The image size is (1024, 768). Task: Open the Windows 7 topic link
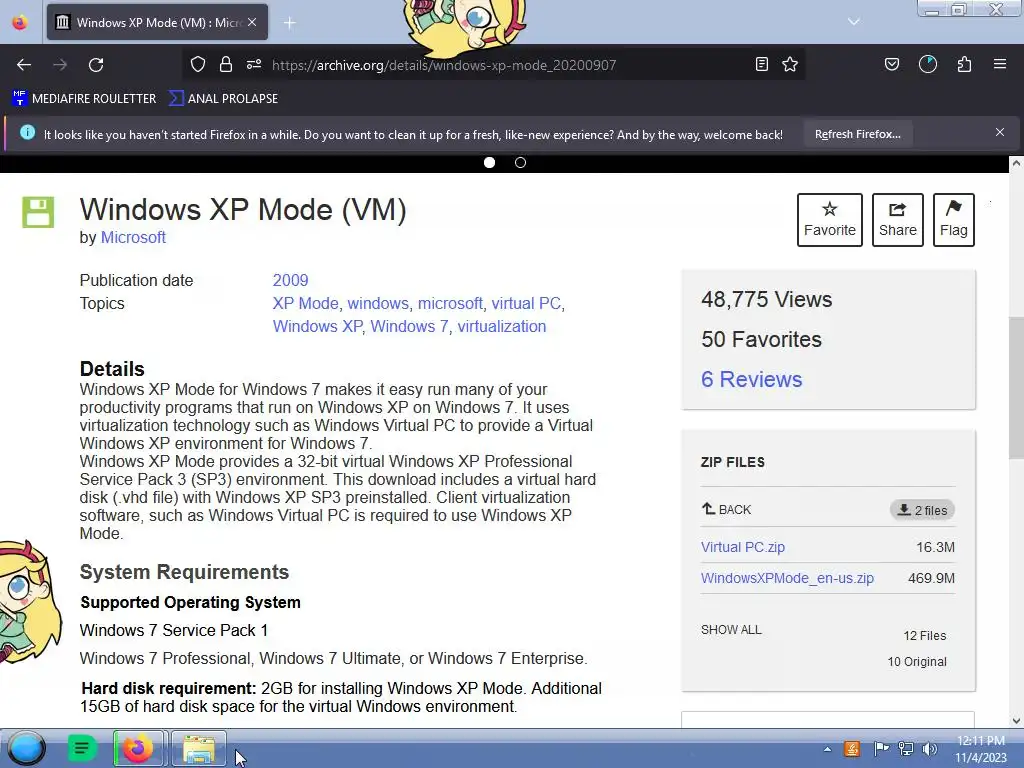coord(409,326)
